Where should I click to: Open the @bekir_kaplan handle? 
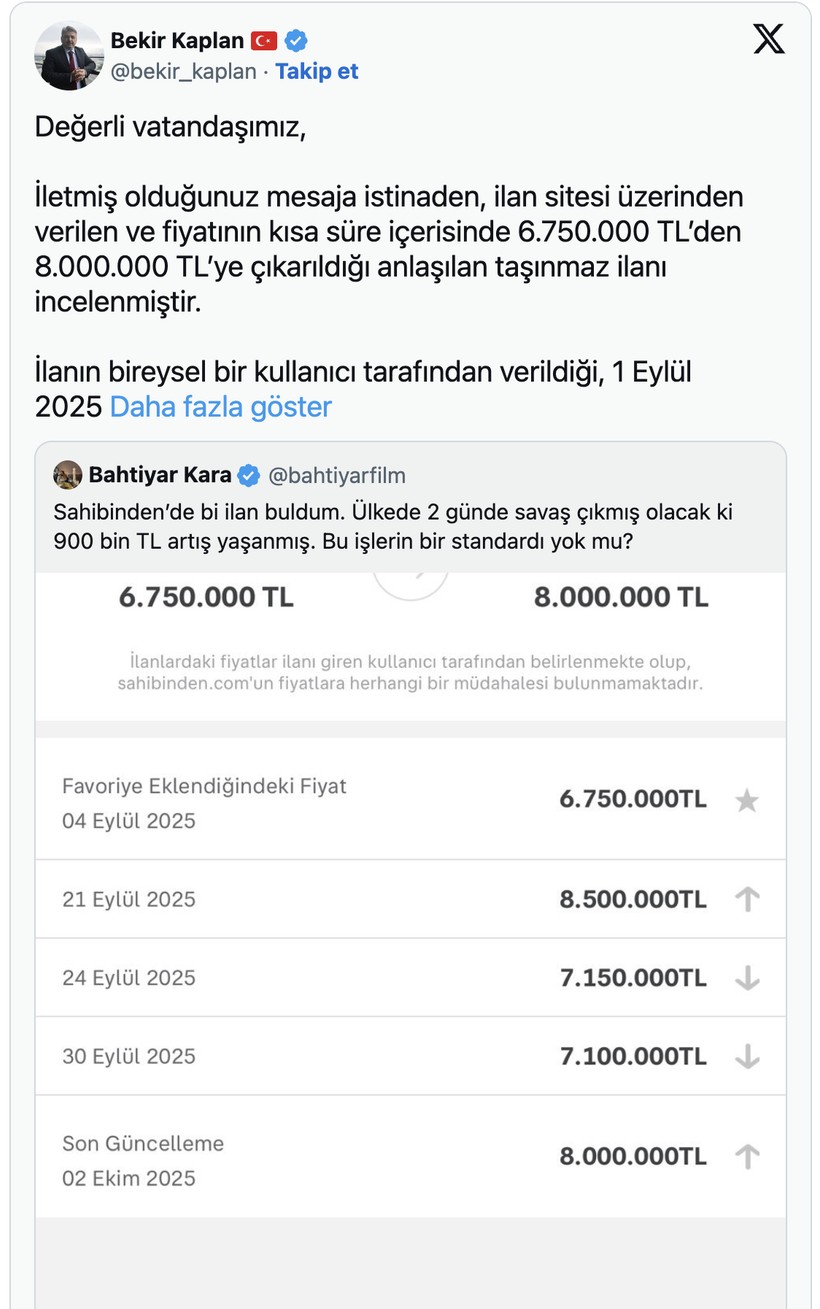click(x=184, y=72)
